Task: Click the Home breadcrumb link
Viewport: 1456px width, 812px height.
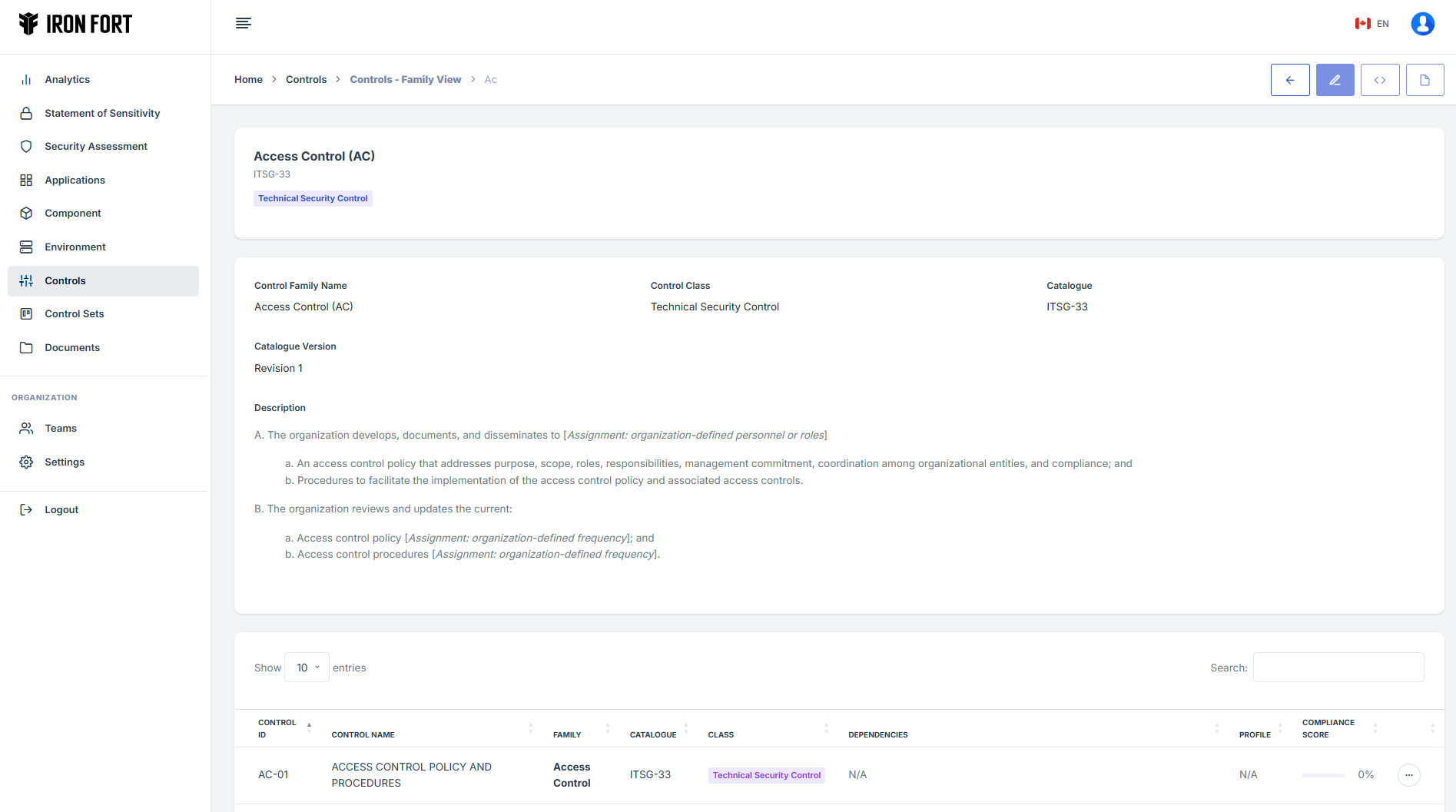Action: 248,80
